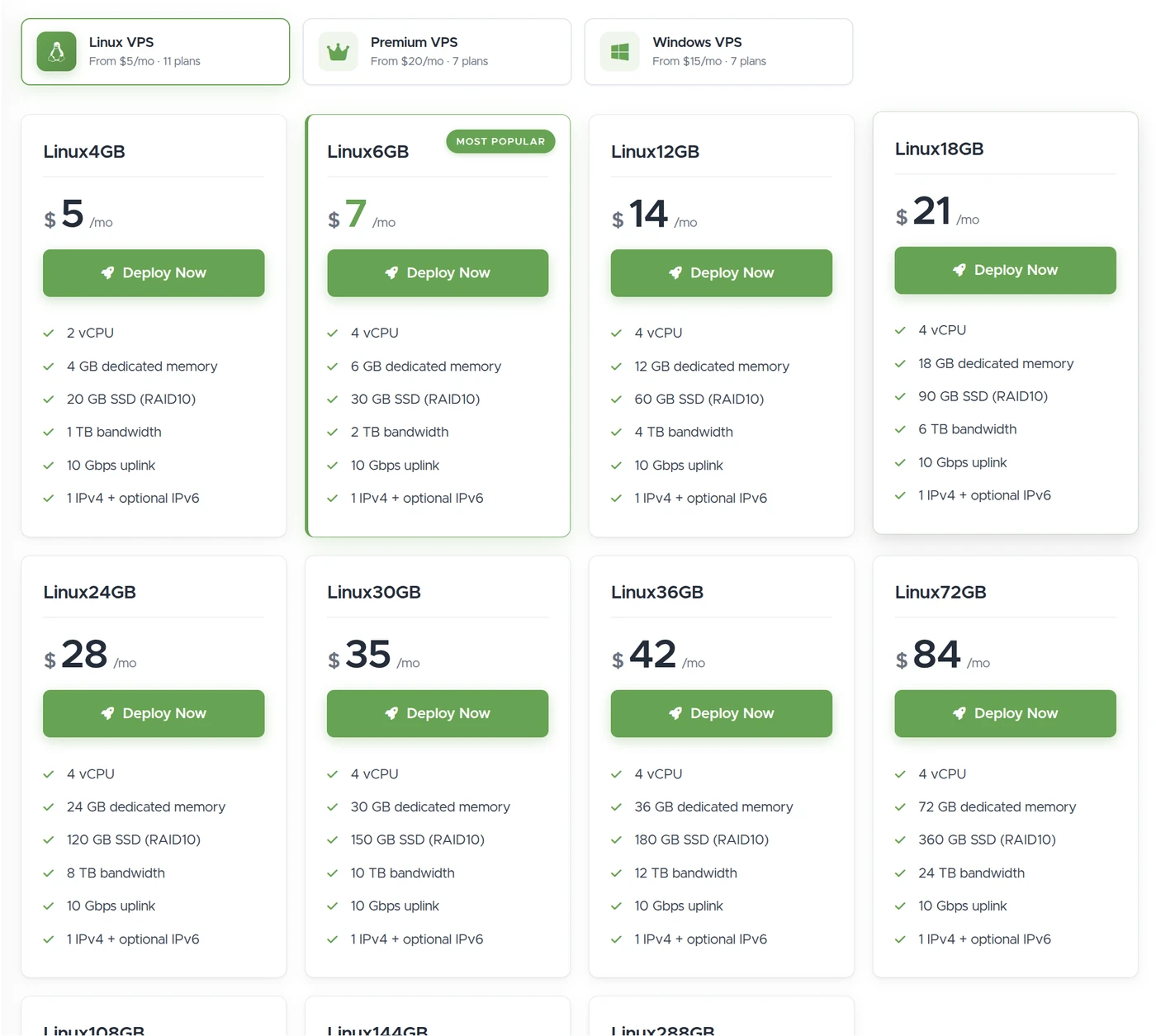
Task: Deploy the Linux72GB plan
Action: (x=1006, y=714)
